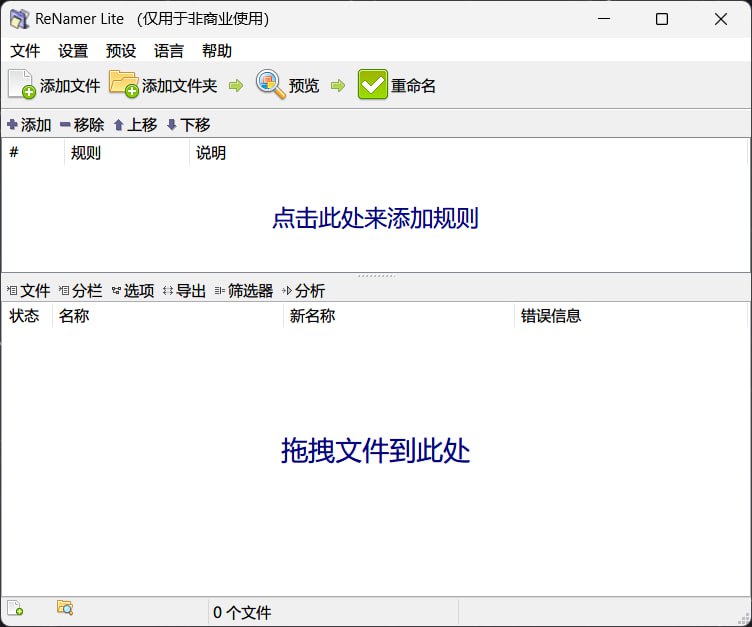Image resolution: width=752 pixels, height=627 pixels.
Task: Click the folder search icon in status bar
Action: [x=65, y=607]
